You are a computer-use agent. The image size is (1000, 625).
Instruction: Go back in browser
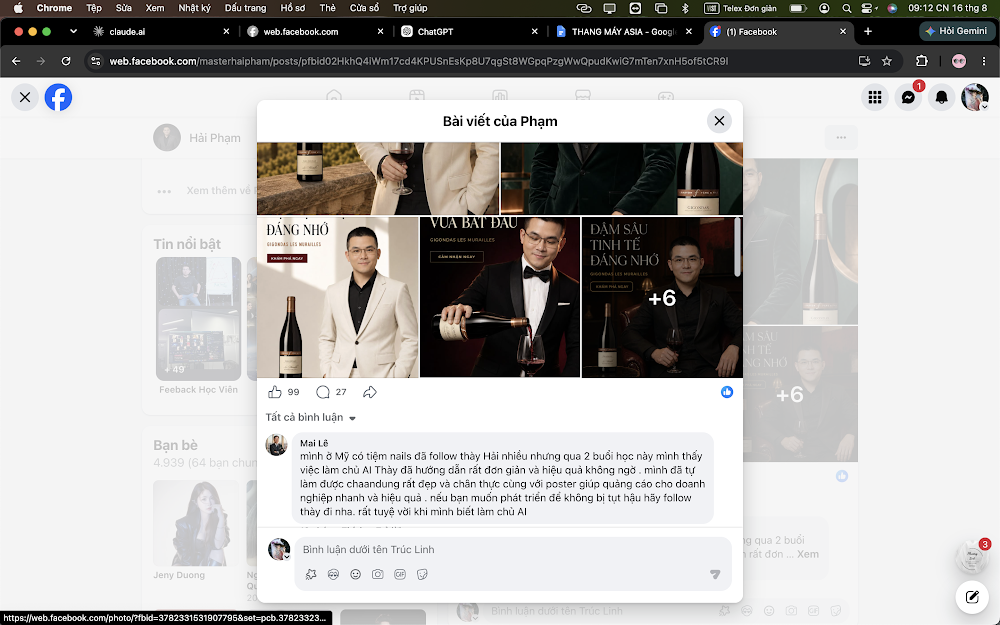[x=17, y=61]
